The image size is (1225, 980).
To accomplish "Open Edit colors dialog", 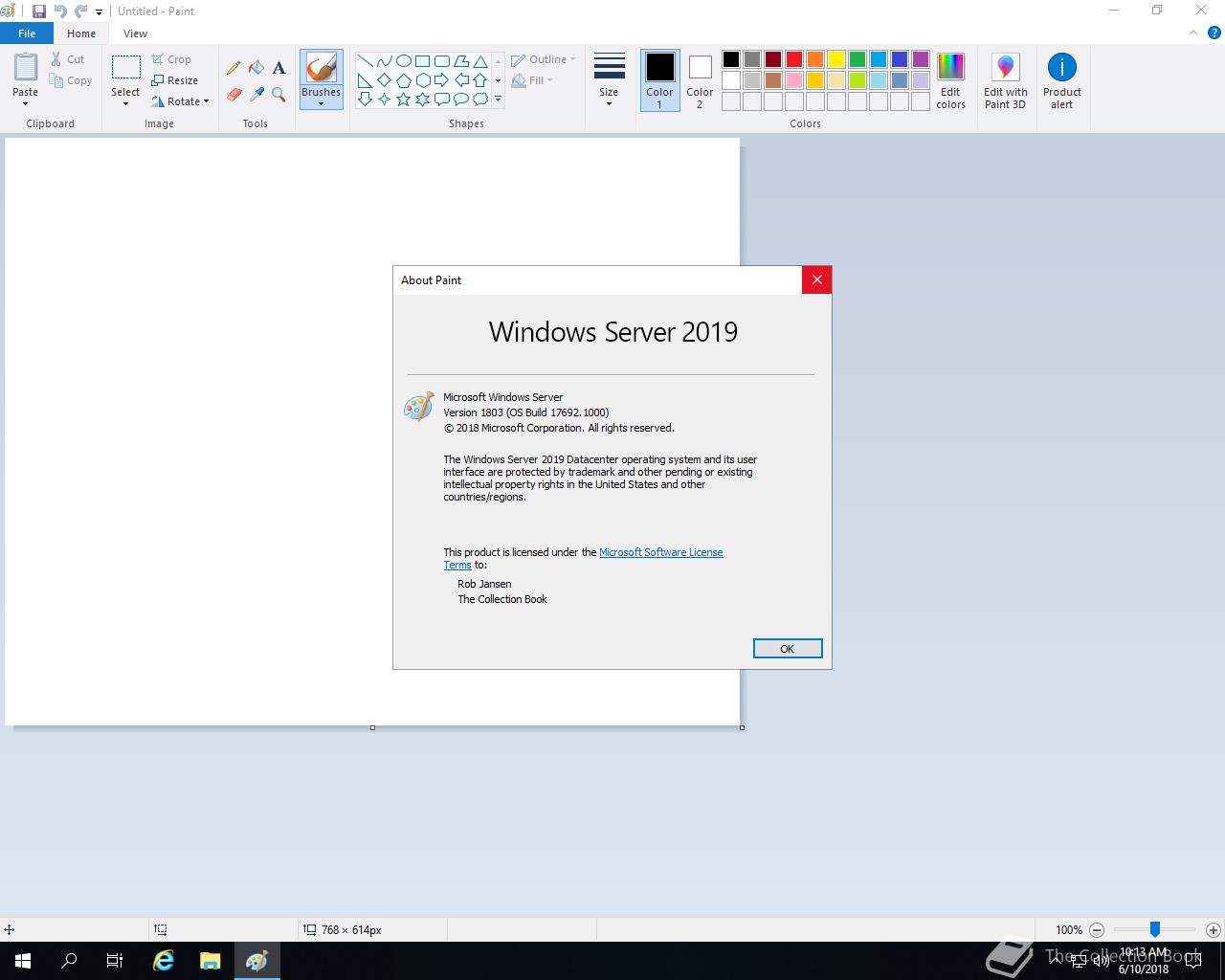I will coord(950,80).
